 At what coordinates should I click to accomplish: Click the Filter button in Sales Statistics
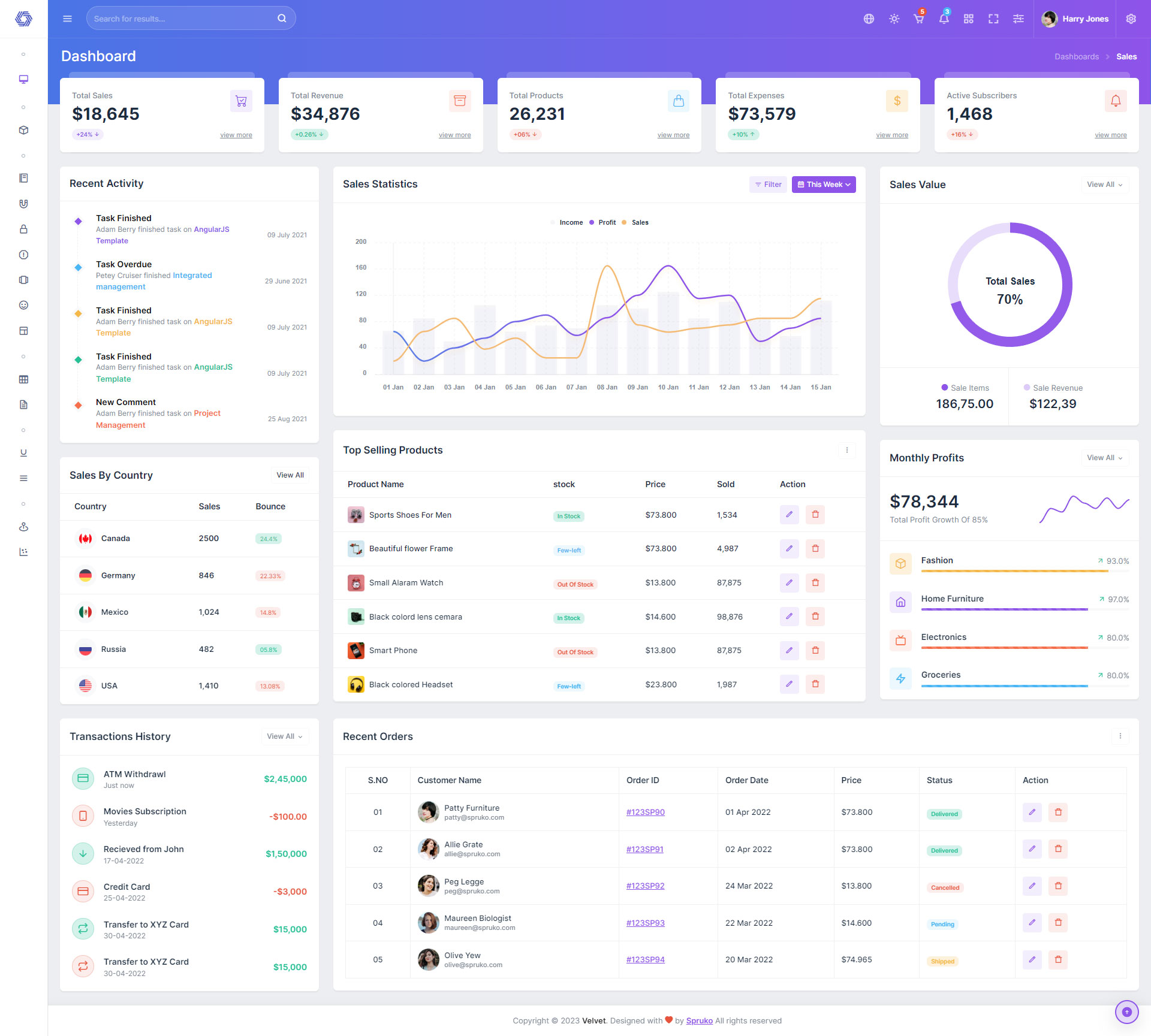coord(768,185)
